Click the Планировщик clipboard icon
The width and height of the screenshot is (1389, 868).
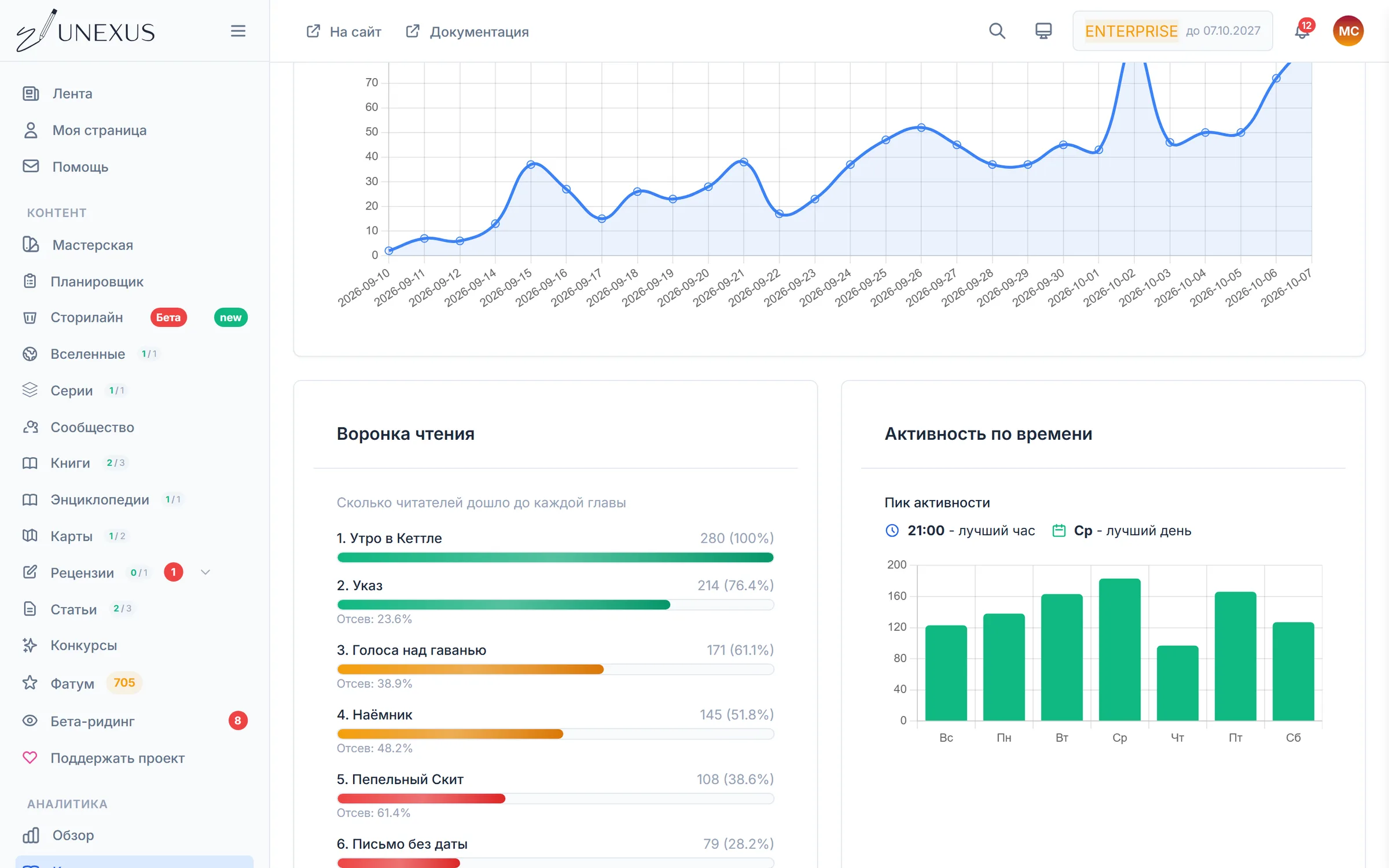coord(30,281)
